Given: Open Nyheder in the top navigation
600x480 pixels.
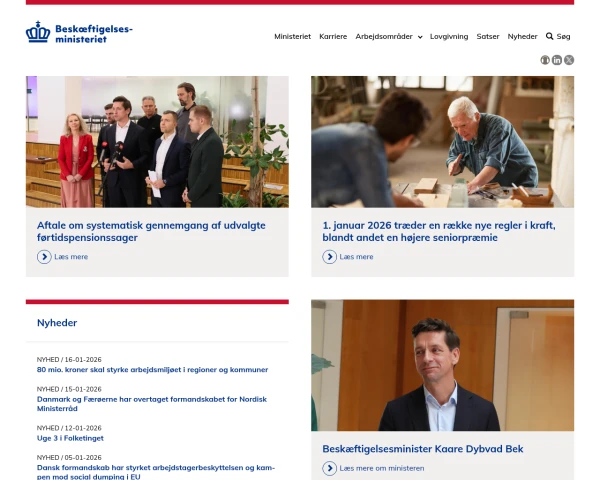Looking at the screenshot, I should click(x=522, y=36).
